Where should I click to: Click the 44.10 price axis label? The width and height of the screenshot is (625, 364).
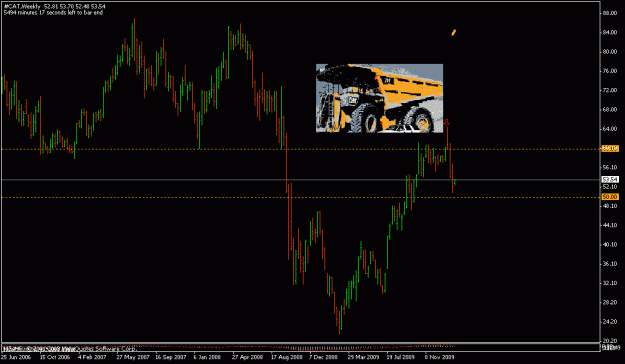[610, 225]
